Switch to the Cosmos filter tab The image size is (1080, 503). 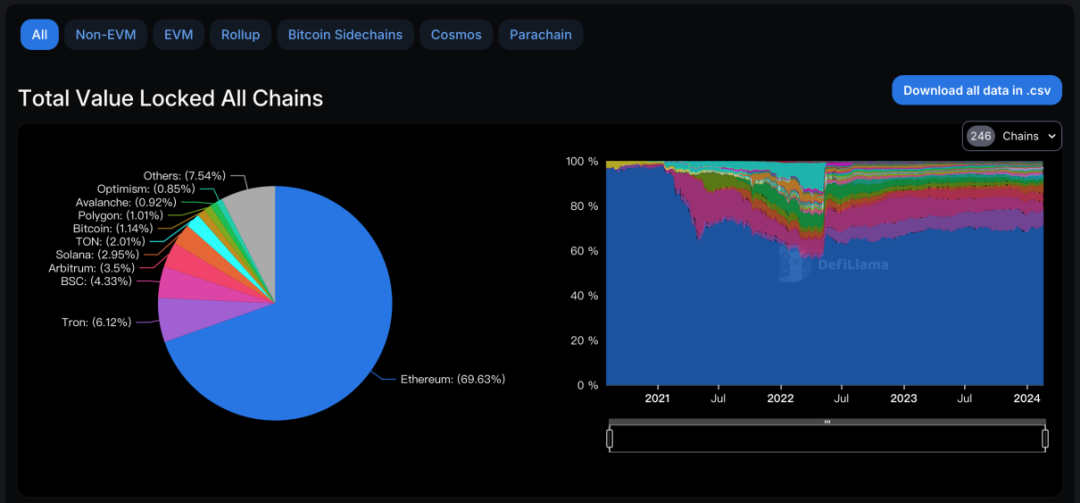click(x=456, y=34)
